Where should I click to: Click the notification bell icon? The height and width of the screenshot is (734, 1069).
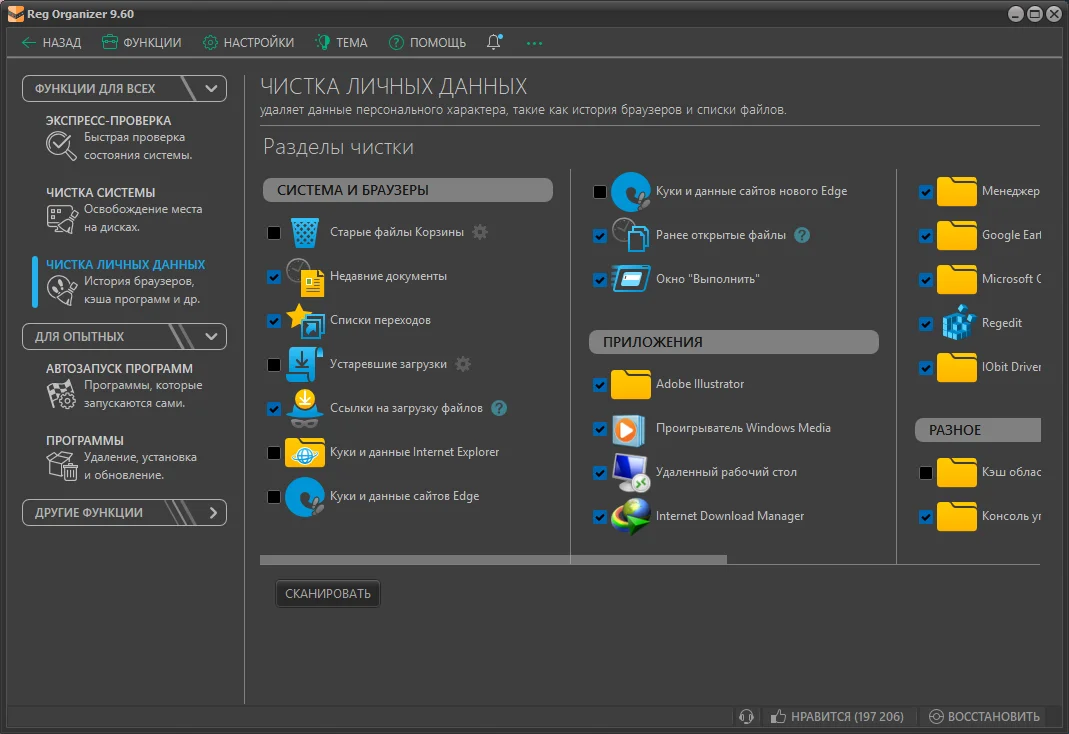coord(494,42)
